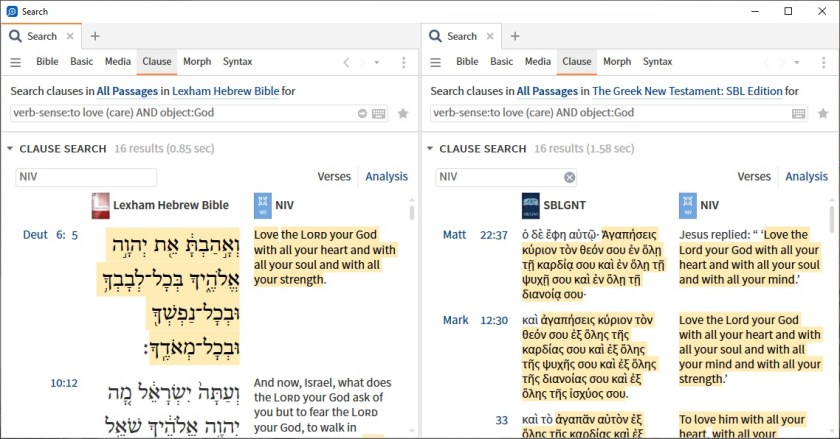Switch left panel to Media search
840x439 pixels.
118,62
